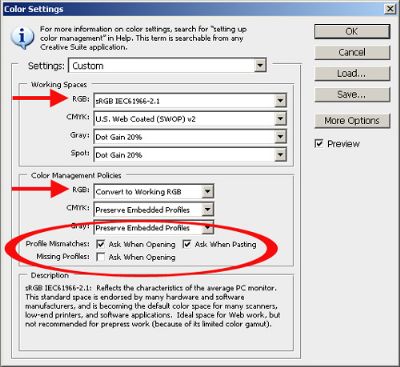The image size is (400, 367).
Task: Click the blue info icon
Action: coord(22,37)
